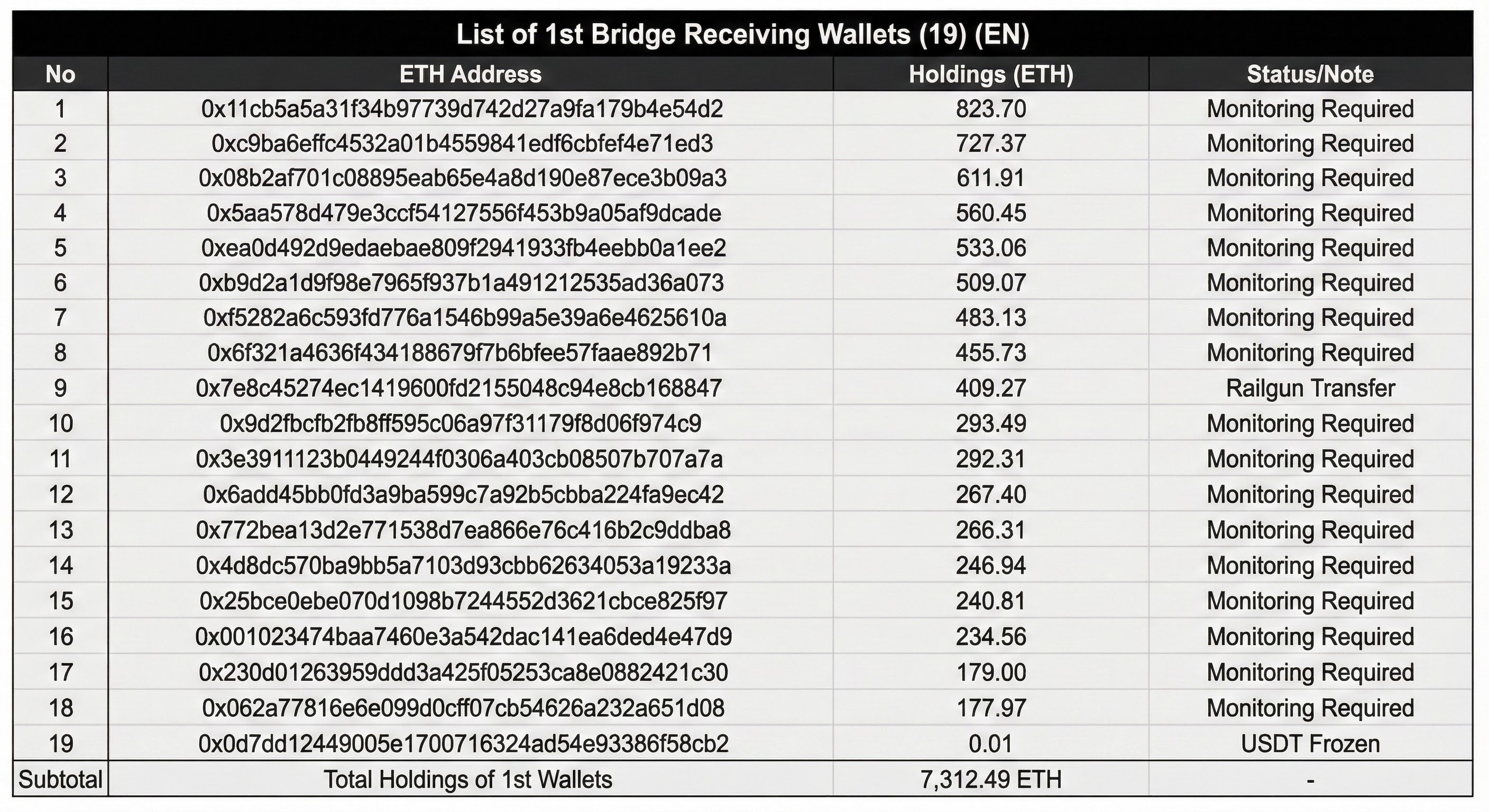This screenshot has height=812, width=1489.
Task: Click the ETH Address column header
Action: click(470, 75)
